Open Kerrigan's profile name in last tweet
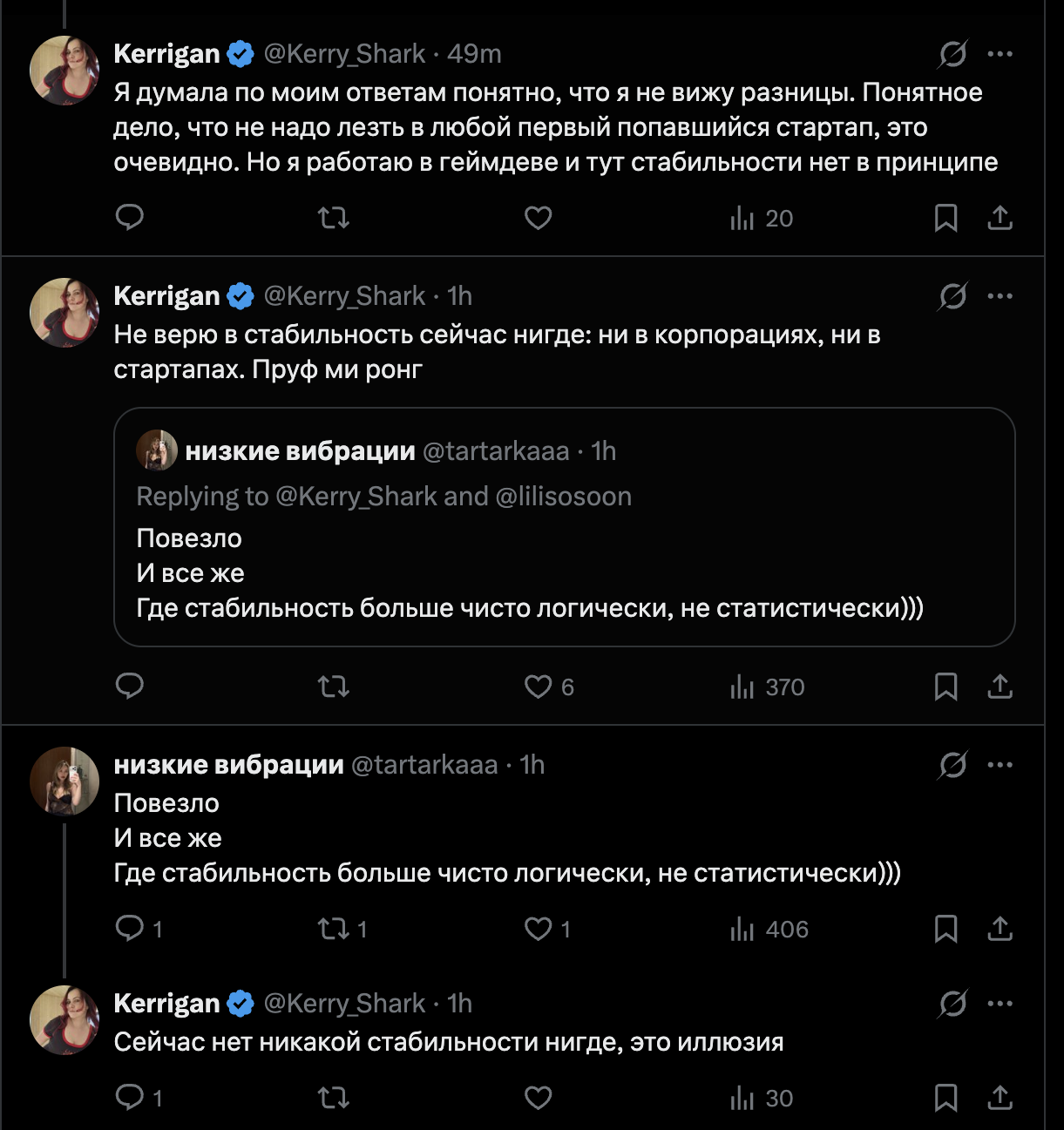Viewport: 1064px width, 1130px height. coord(166,1004)
